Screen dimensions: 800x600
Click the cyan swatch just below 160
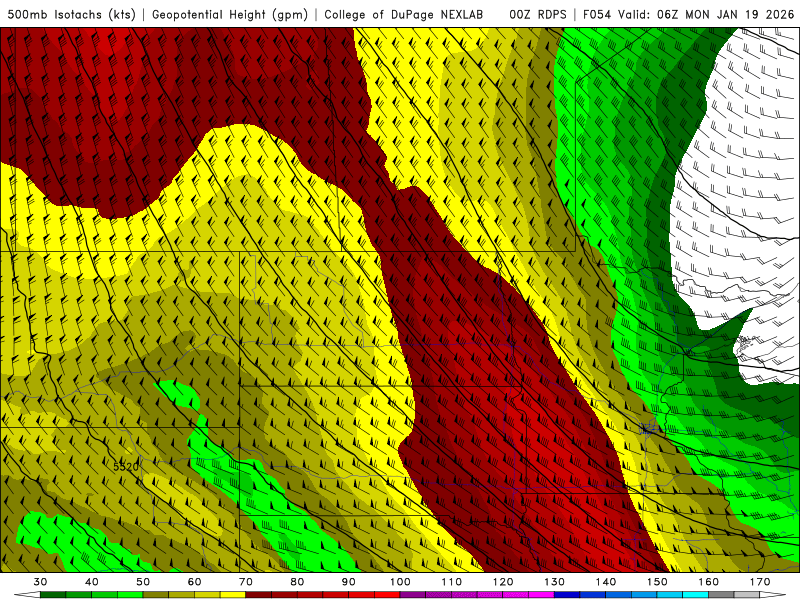coord(696,595)
